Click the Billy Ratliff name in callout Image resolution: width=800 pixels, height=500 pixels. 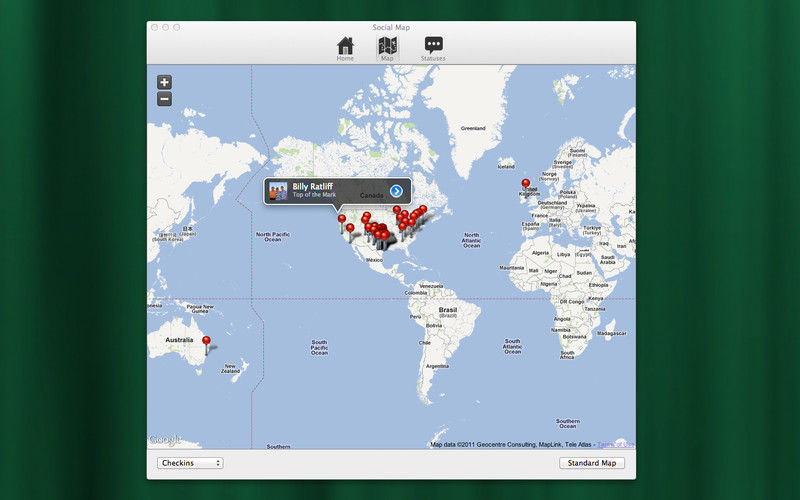[x=312, y=186]
